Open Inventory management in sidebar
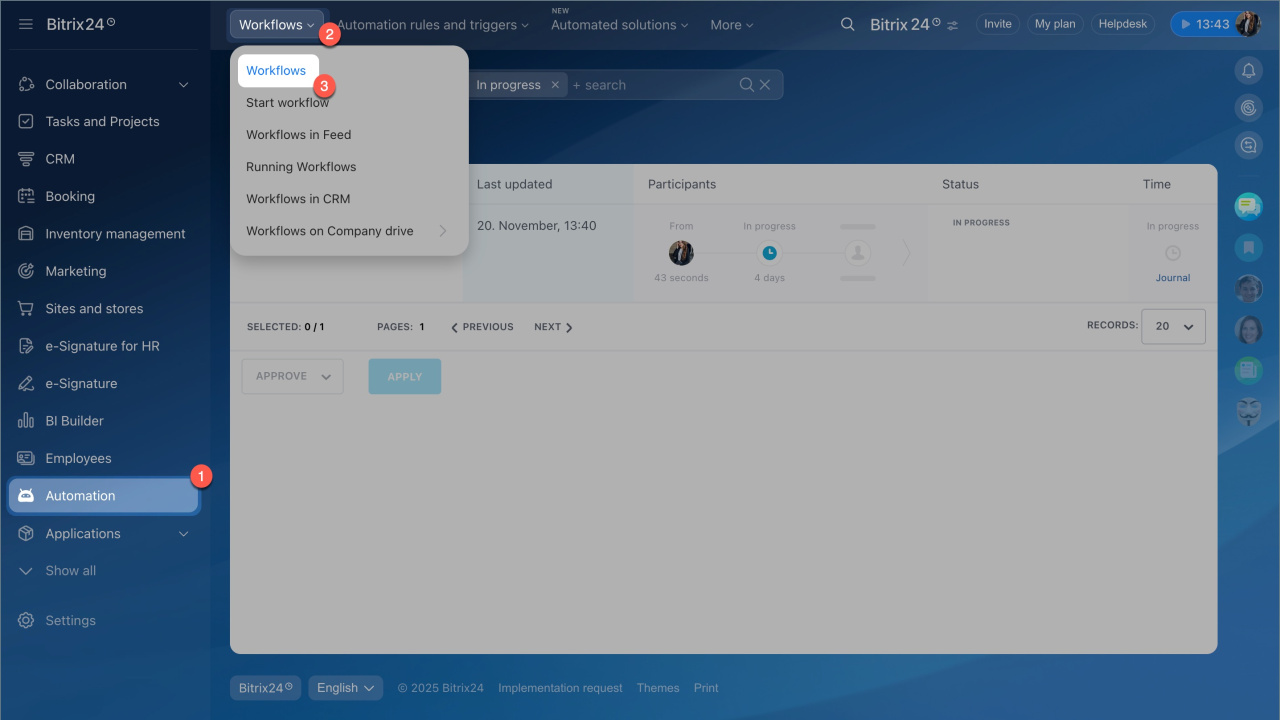The height and width of the screenshot is (720, 1280). pyautogui.click(x=115, y=234)
